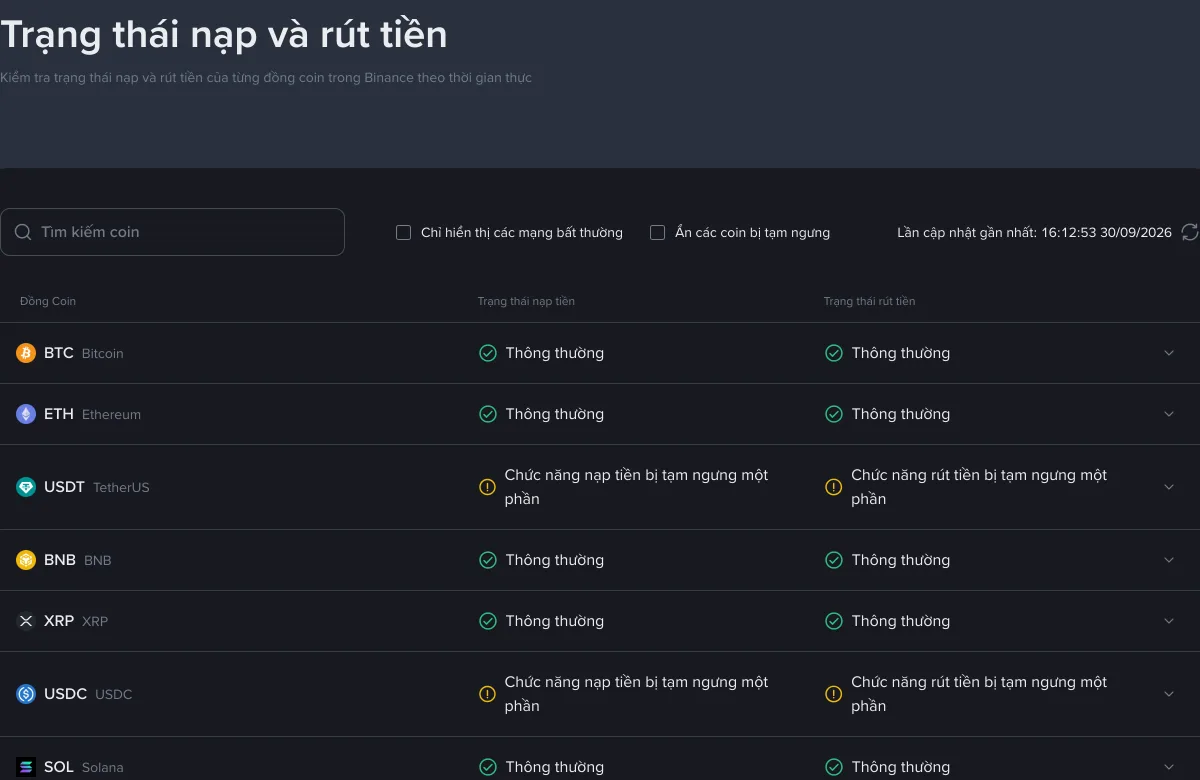Image resolution: width=1200 pixels, height=780 pixels.
Task: Click the XRP coin logo icon
Action: click(26, 621)
